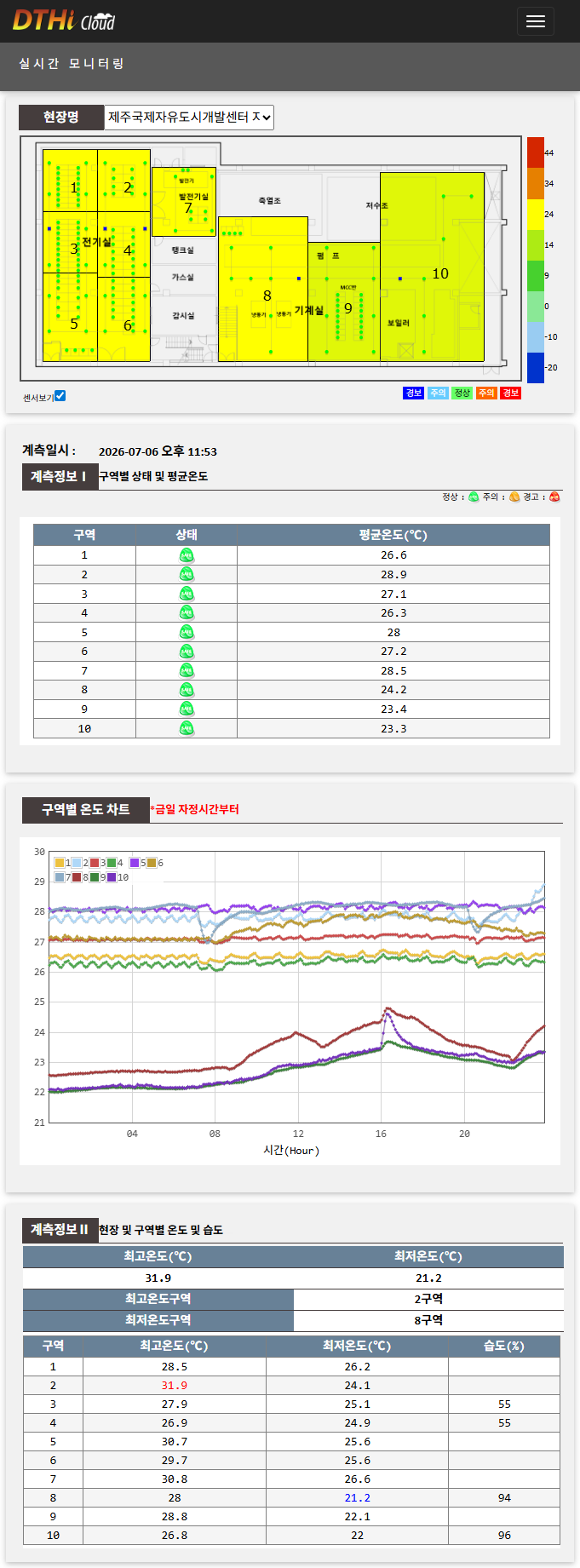
Task: Open the 현장명 site dropdown
Action: (x=189, y=117)
